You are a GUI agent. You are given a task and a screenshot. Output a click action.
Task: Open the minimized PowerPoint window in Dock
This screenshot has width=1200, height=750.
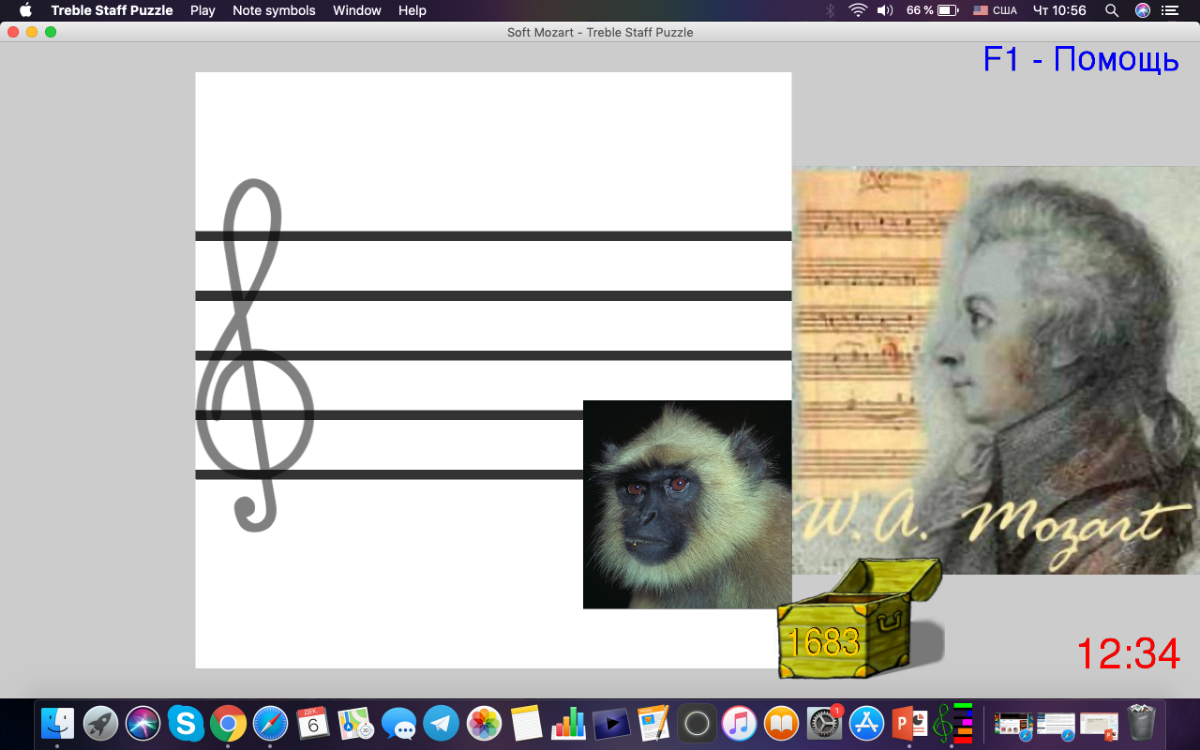[1099, 724]
